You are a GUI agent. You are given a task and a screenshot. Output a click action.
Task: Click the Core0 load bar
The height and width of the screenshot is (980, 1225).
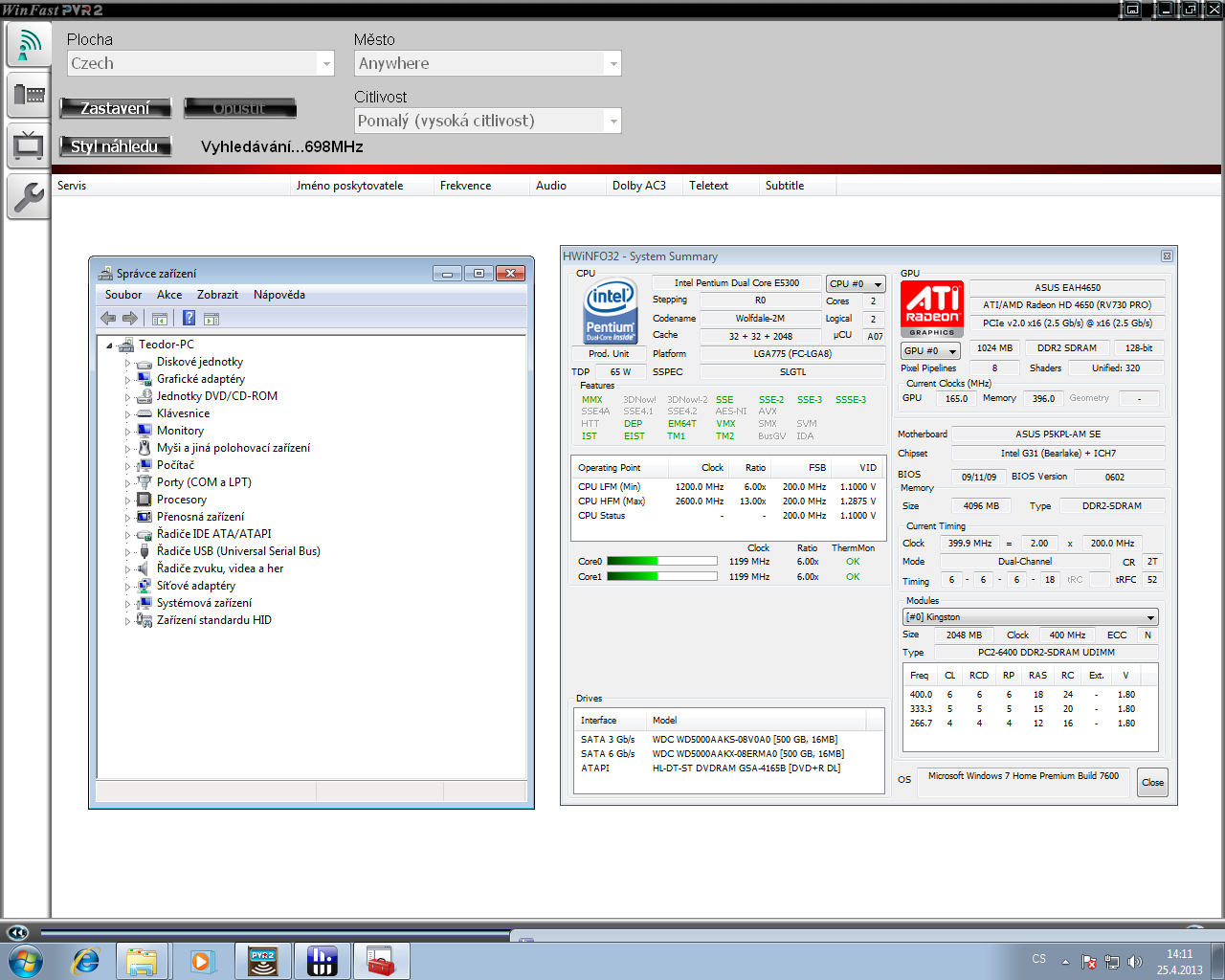tap(662, 562)
